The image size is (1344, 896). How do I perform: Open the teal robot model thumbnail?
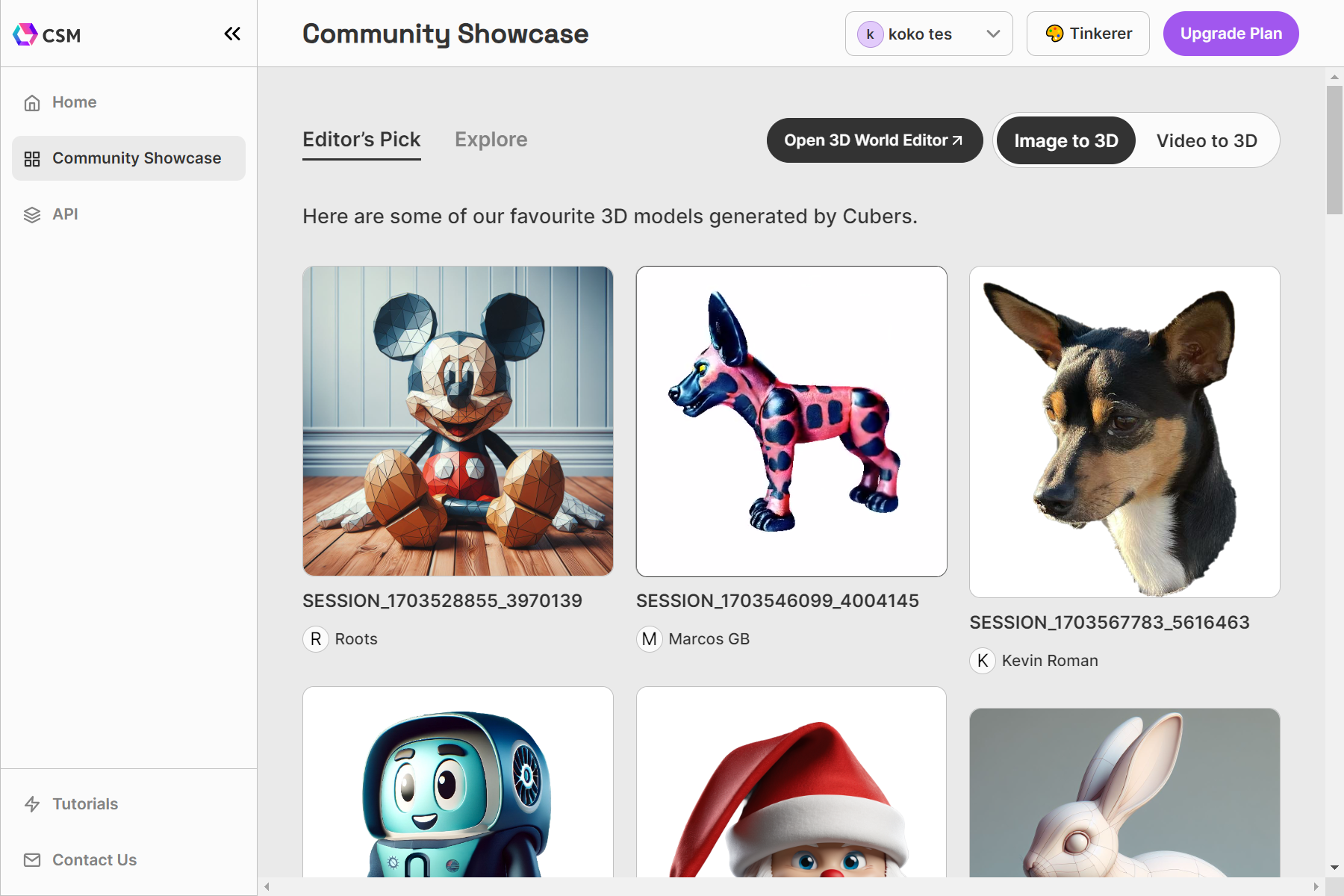click(x=458, y=782)
